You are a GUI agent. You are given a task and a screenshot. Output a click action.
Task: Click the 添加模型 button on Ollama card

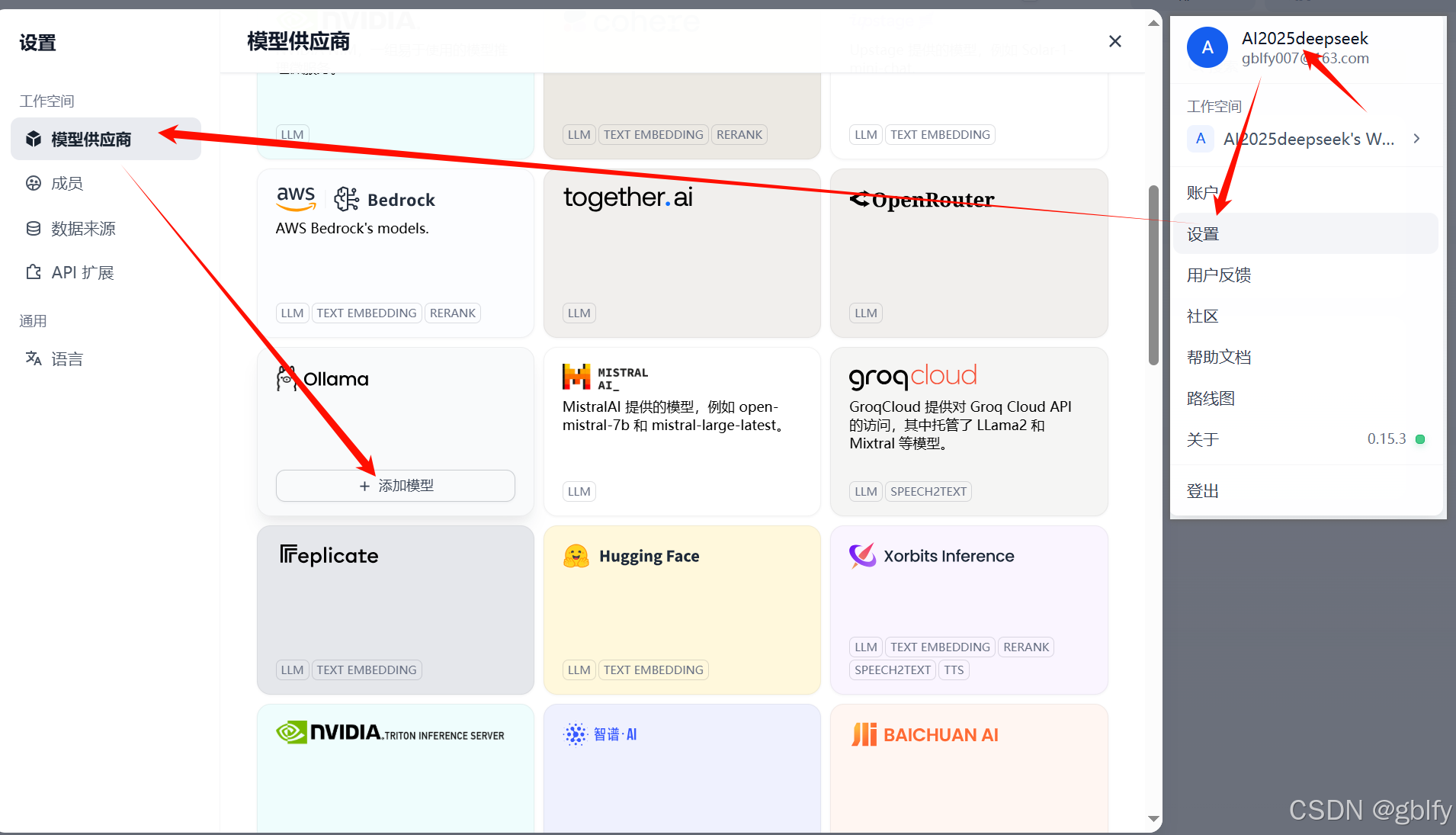[x=396, y=486]
